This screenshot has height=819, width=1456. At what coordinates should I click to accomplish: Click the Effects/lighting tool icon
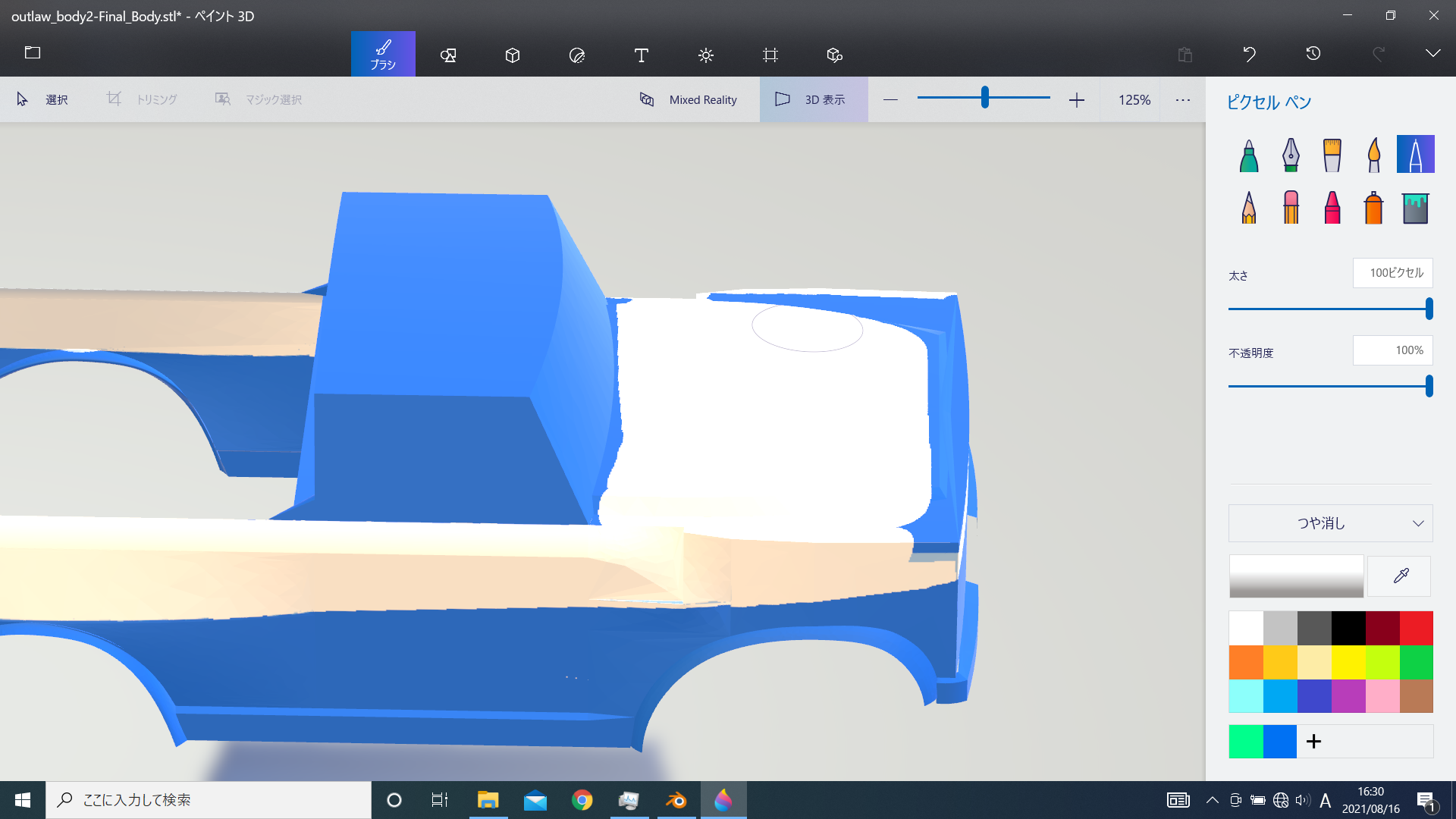click(x=705, y=55)
